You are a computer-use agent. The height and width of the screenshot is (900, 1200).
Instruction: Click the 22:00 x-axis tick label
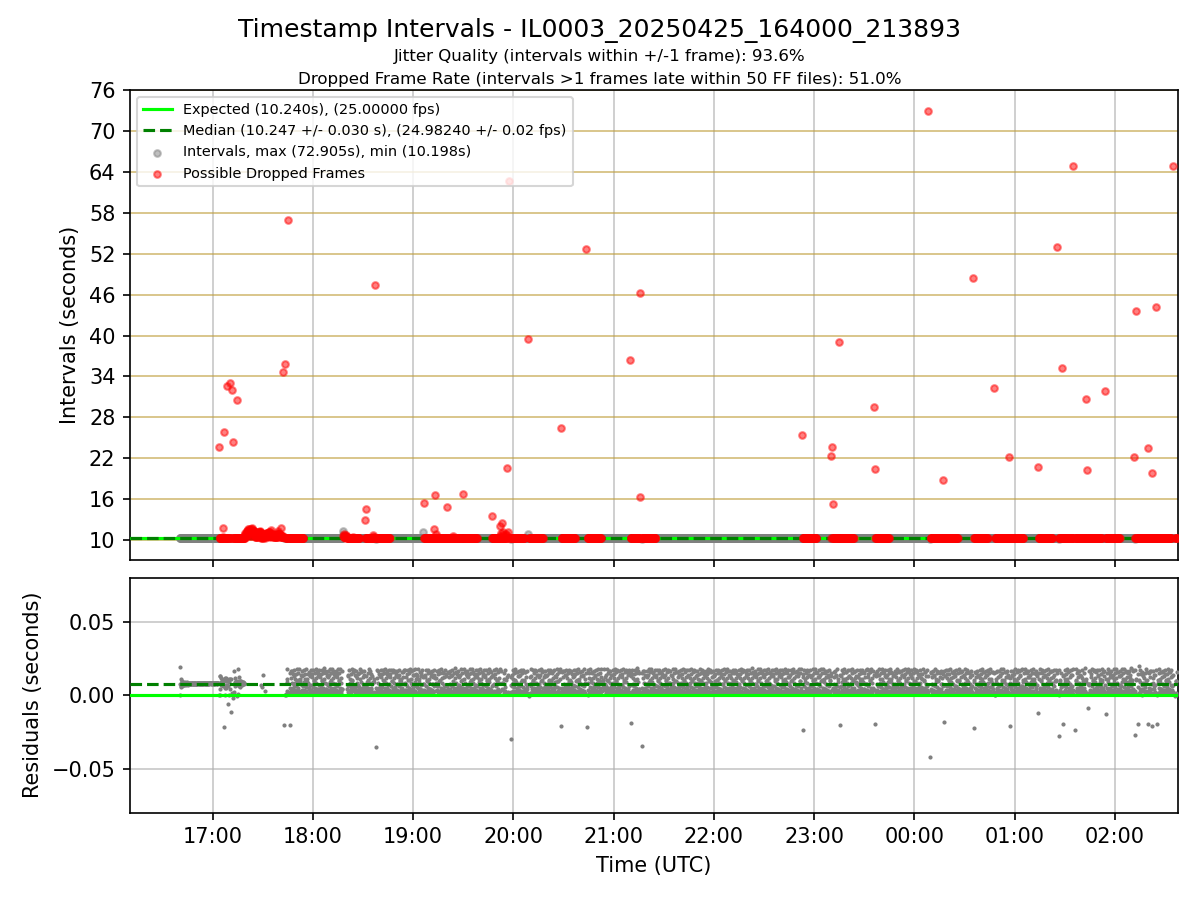coord(713,835)
